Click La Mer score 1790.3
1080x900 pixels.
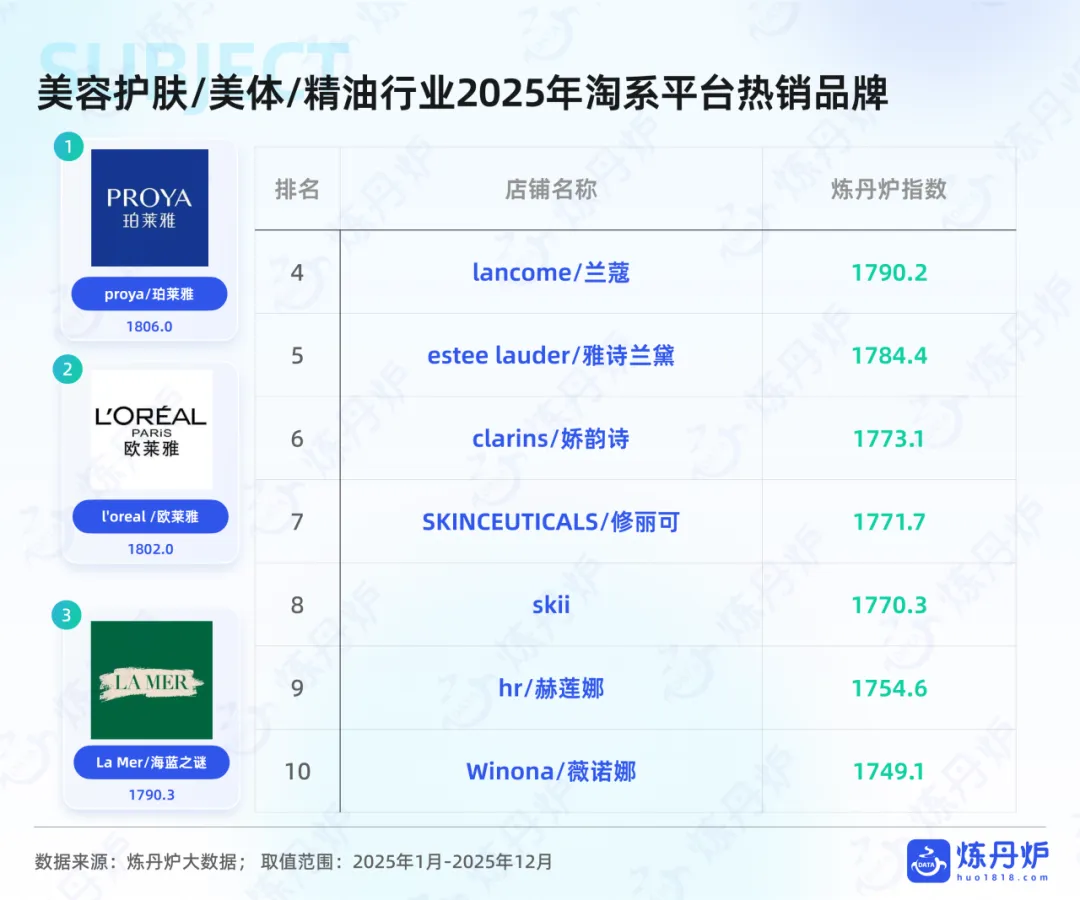[x=152, y=795]
